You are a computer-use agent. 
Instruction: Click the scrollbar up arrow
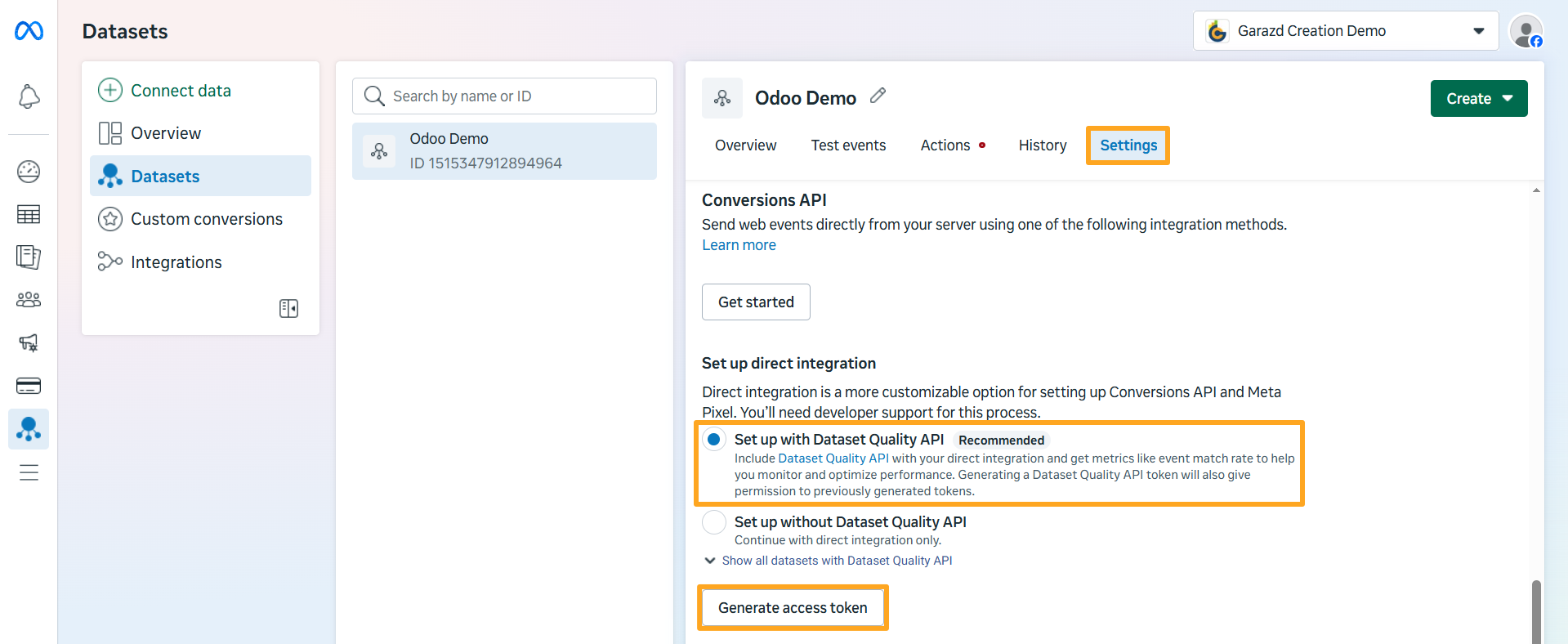pos(1536,190)
